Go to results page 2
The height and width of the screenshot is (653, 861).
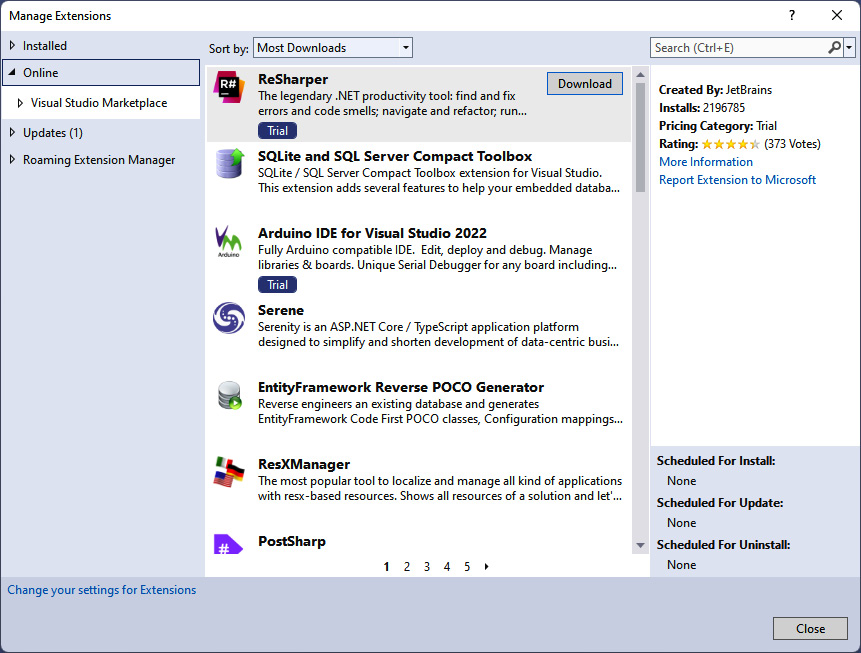[407, 566]
